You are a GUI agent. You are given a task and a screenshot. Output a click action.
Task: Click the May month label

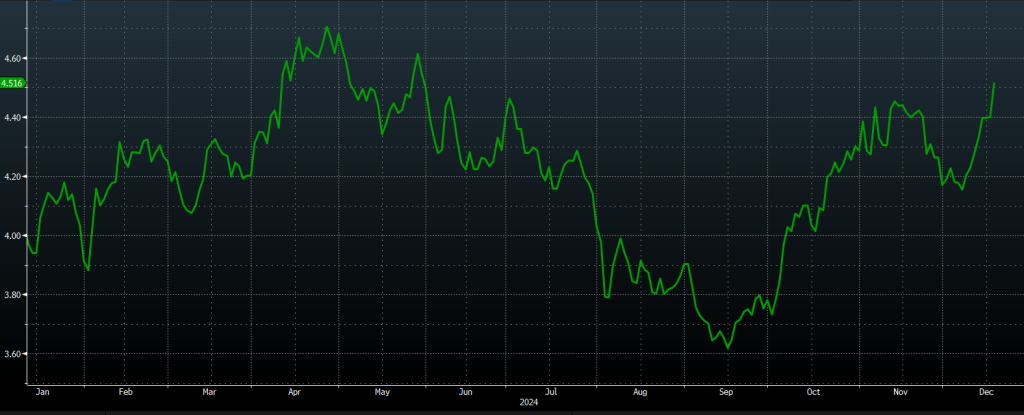tap(382, 392)
